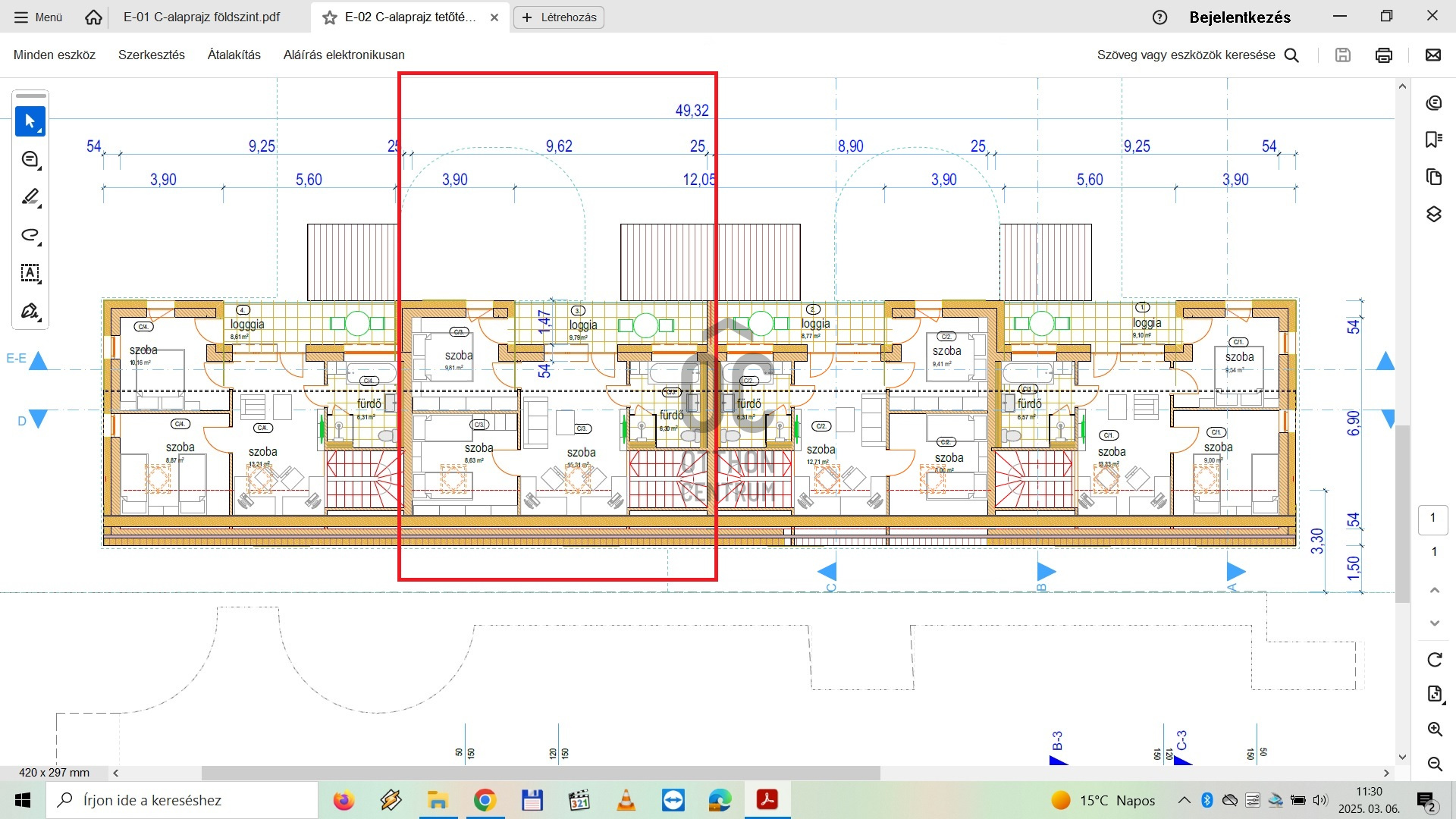This screenshot has width=1456, height=819.
Task: Select the freehand draw loop tool
Action: pos(30,235)
